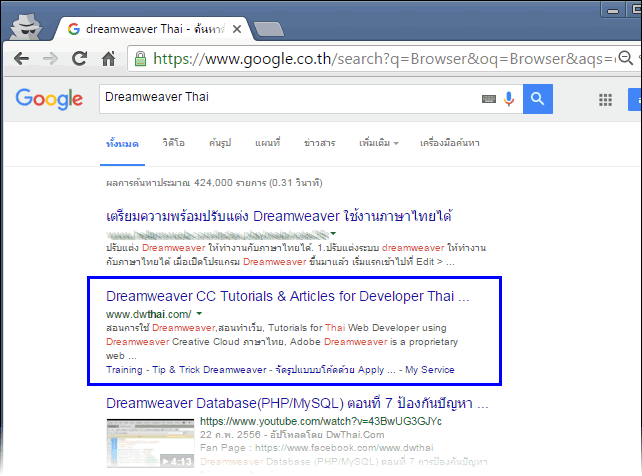The height and width of the screenshot is (476, 642).
Task: Open the จัดรูปแบบโค้ดด้วย Apply sitelink
Action: click(x=335, y=370)
